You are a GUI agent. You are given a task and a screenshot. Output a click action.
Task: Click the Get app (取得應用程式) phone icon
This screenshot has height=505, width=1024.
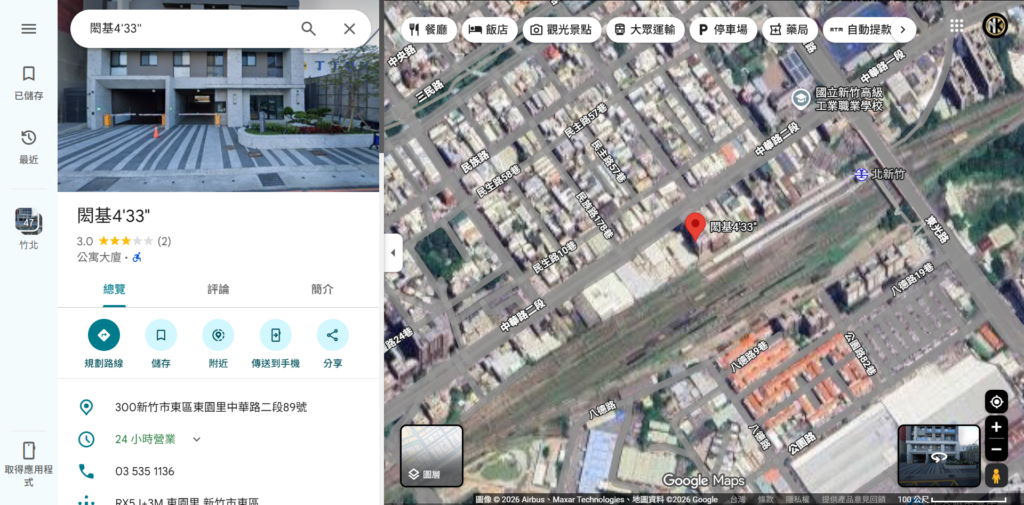29,464
